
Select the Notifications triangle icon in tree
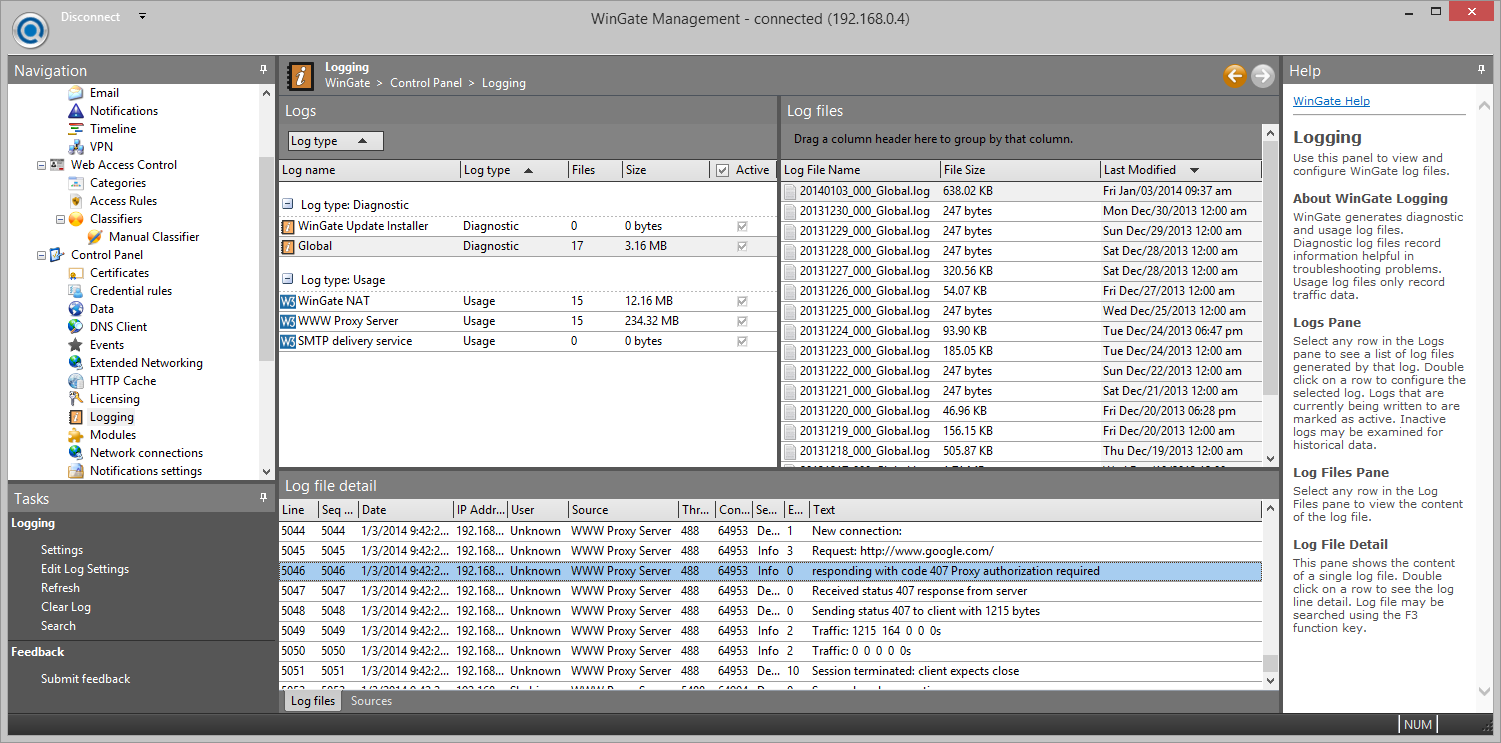(76, 111)
